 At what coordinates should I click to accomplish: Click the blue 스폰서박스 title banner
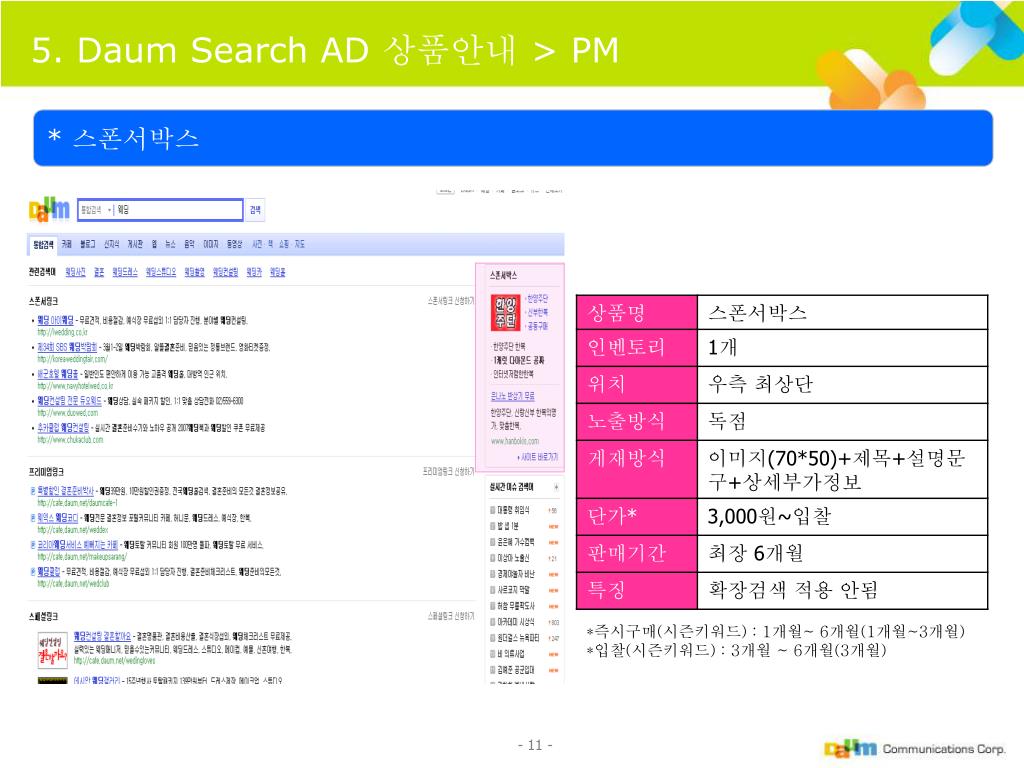coord(513,138)
